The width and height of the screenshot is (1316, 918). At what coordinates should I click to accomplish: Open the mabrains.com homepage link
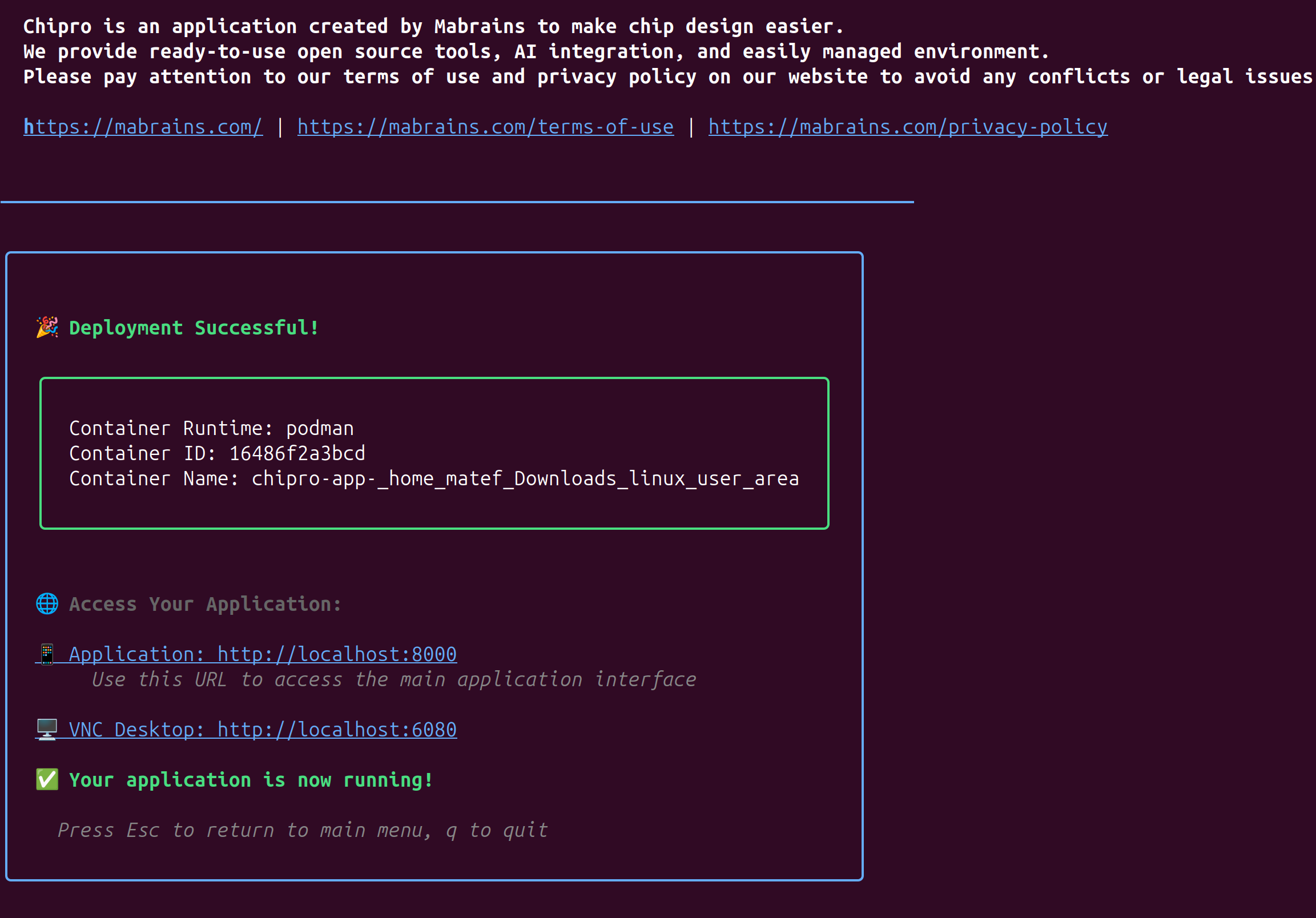[143, 127]
